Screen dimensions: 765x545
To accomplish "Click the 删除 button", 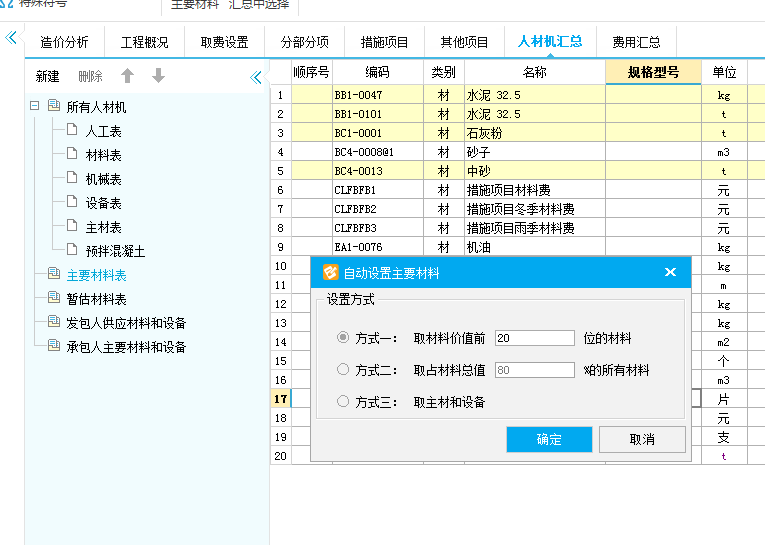I will pyautogui.click(x=90, y=77).
